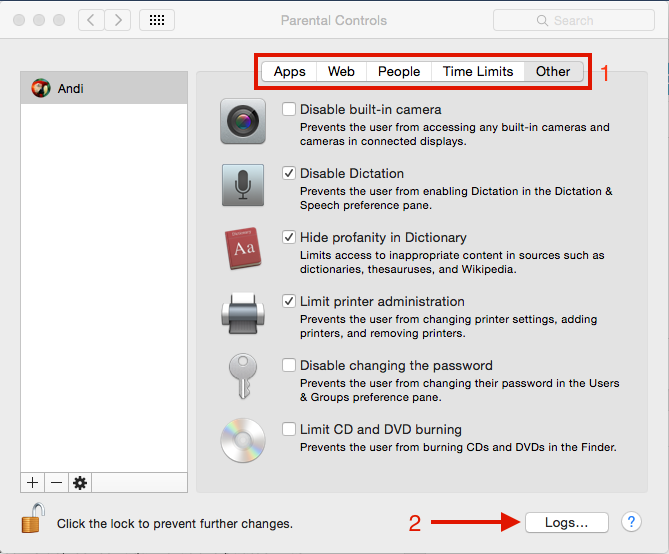Screen dimensions: 669x554
Task: Click the CD and DVD disc icon
Action: [242, 441]
